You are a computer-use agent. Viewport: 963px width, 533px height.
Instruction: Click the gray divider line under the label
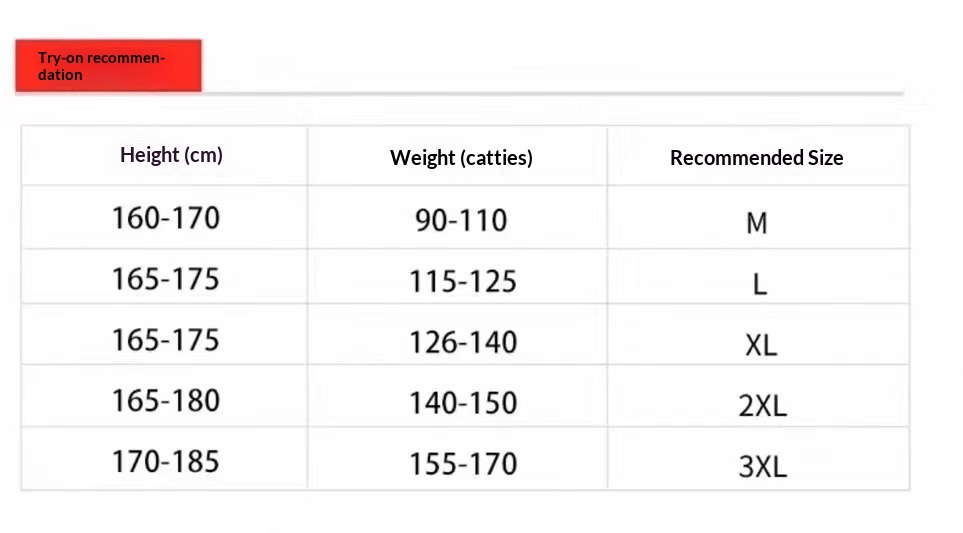(553, 93)
